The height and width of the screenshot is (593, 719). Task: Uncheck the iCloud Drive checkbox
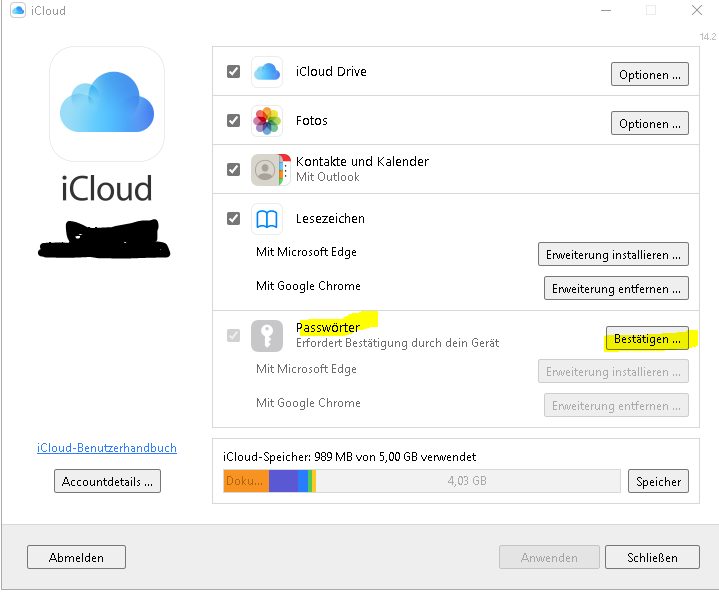point(233,72)
